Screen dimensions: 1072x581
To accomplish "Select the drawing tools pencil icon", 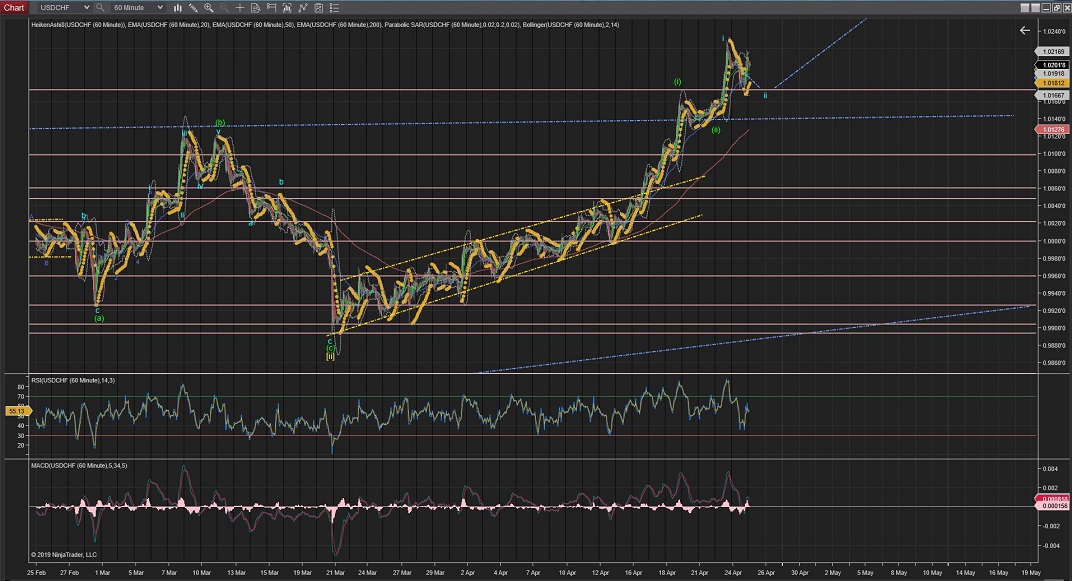I will pyautogui.click(x=193, y=8).
